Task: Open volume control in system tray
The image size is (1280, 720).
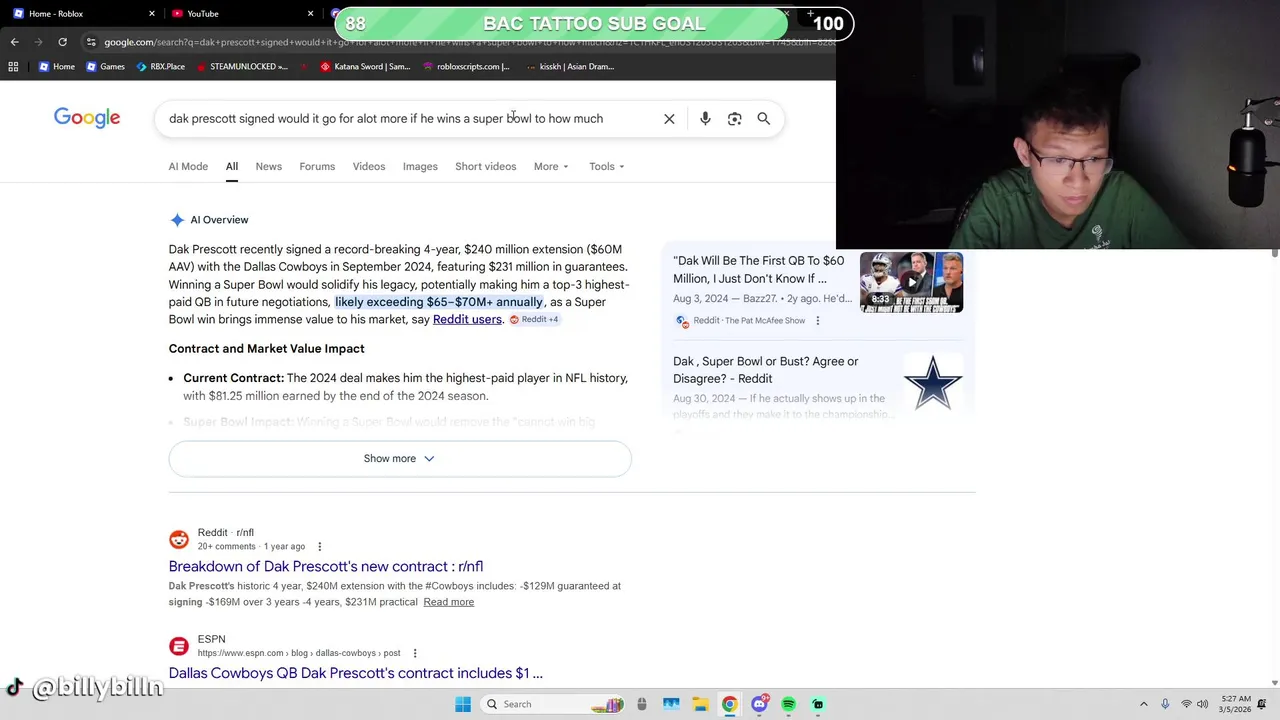Action: 1202,704
